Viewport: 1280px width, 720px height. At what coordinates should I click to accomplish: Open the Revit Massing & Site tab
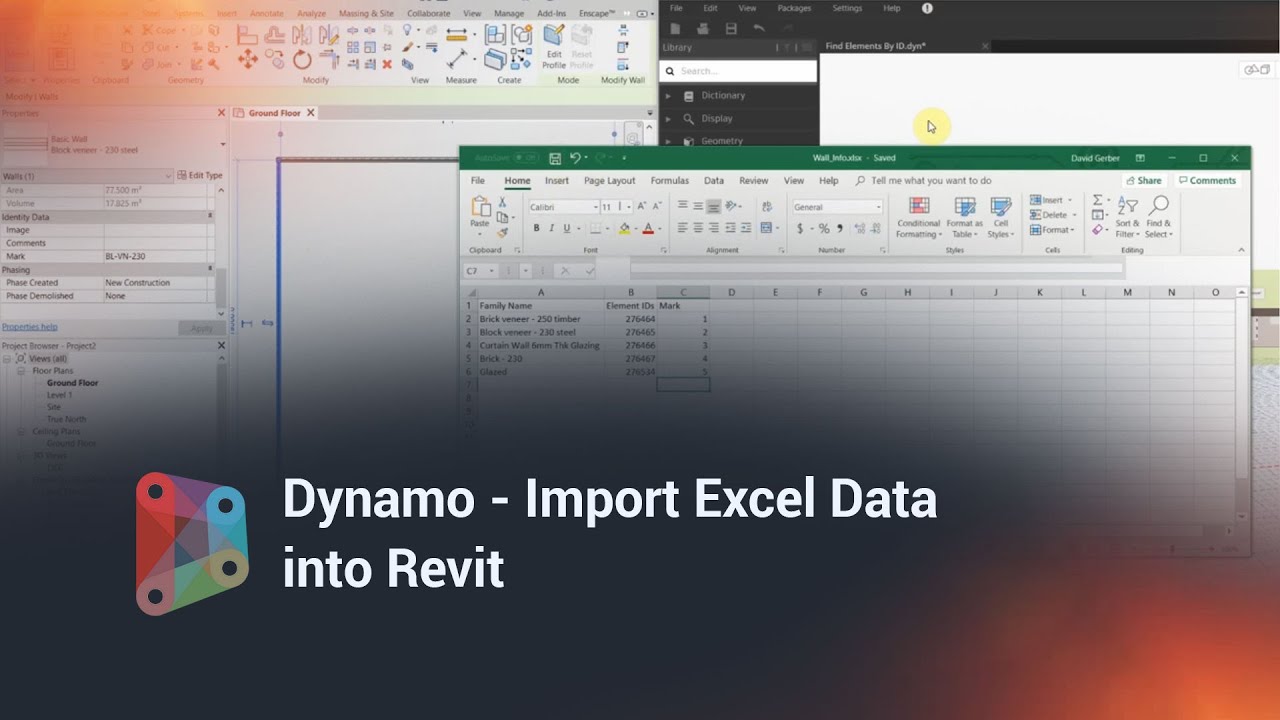367,14
